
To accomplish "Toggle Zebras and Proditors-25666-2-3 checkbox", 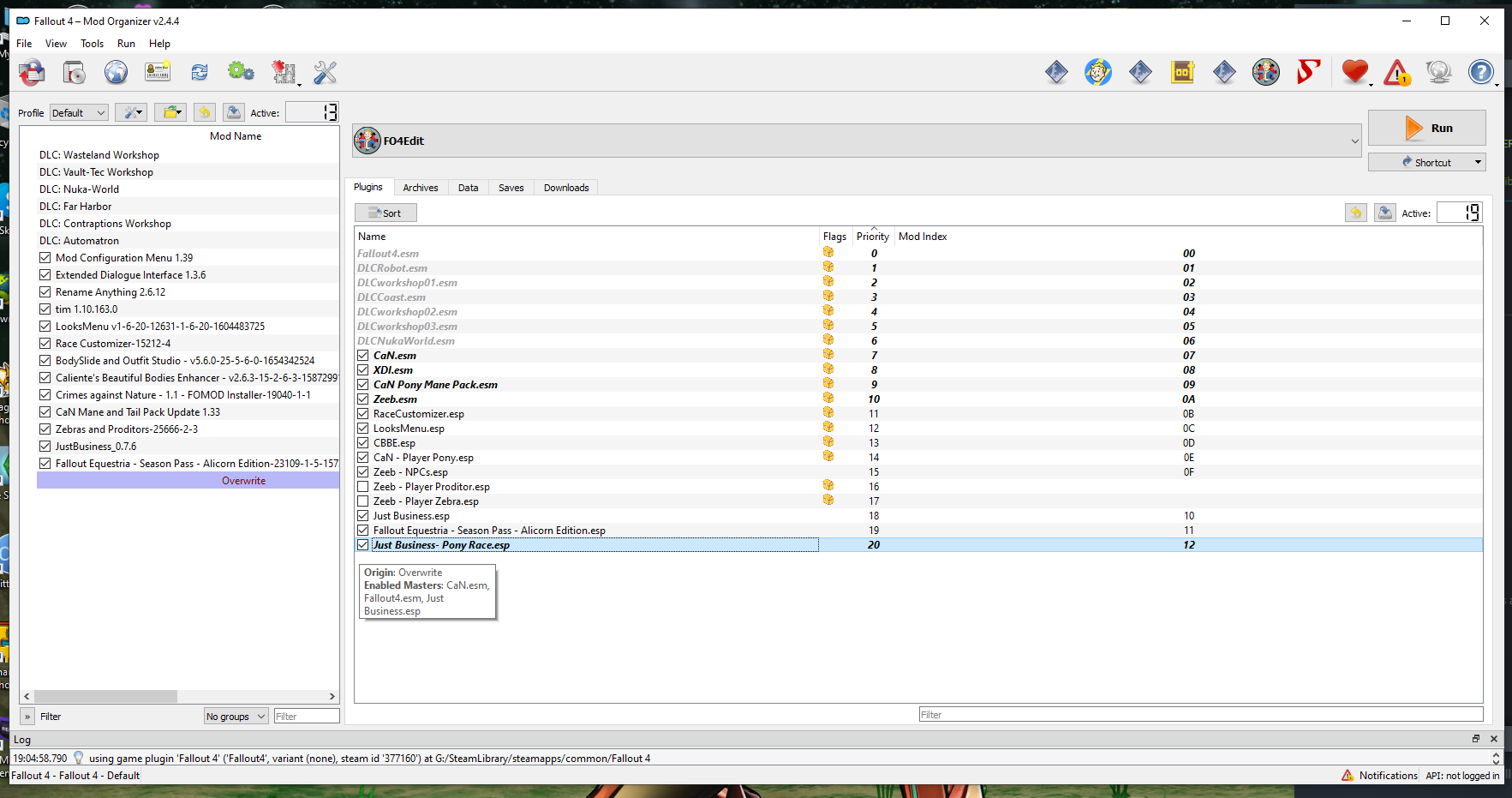I will point(45,429).
